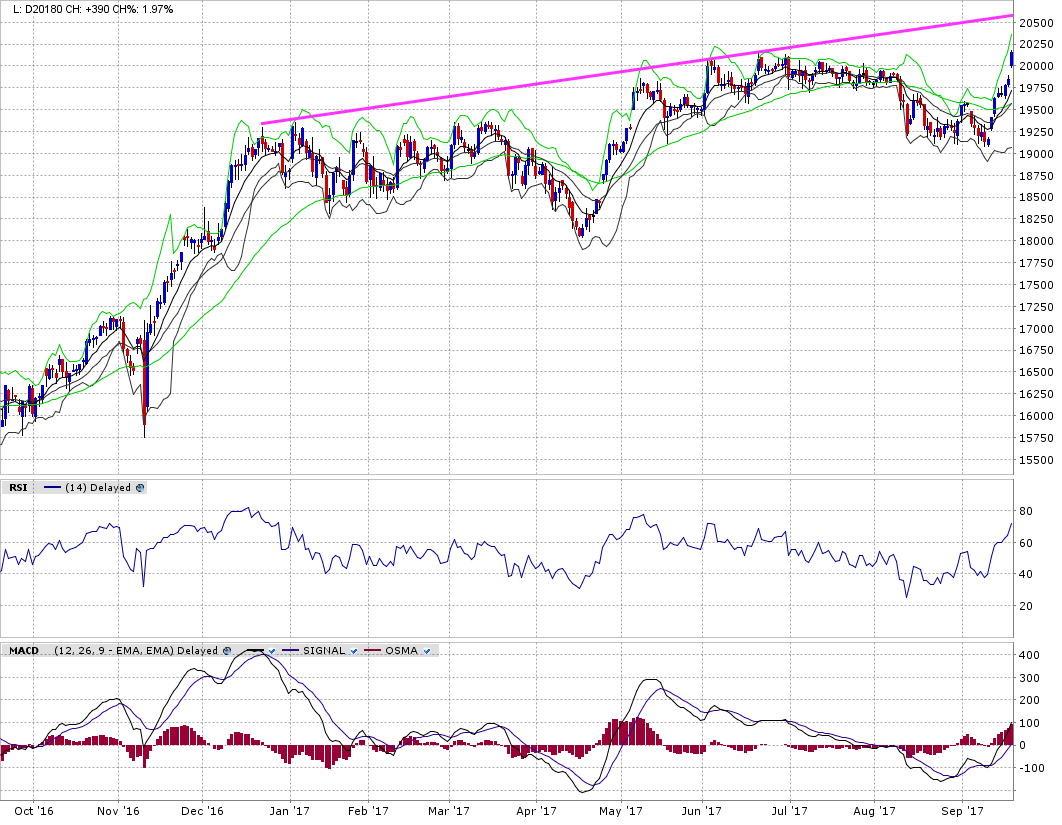The image size is (1062, 825).
Task: Click the SIGNAL legend label
Action: click(324, 651)
